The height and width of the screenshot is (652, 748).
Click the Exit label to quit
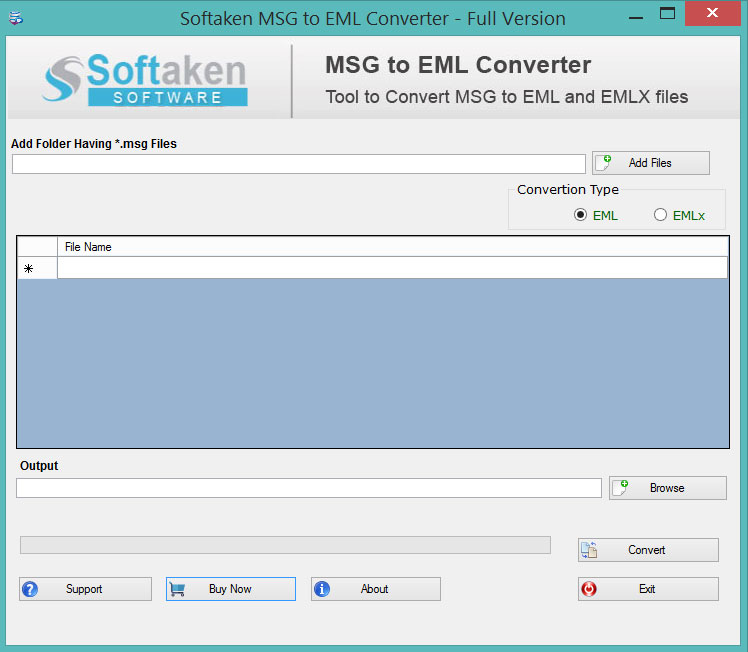tap(647, 589)
